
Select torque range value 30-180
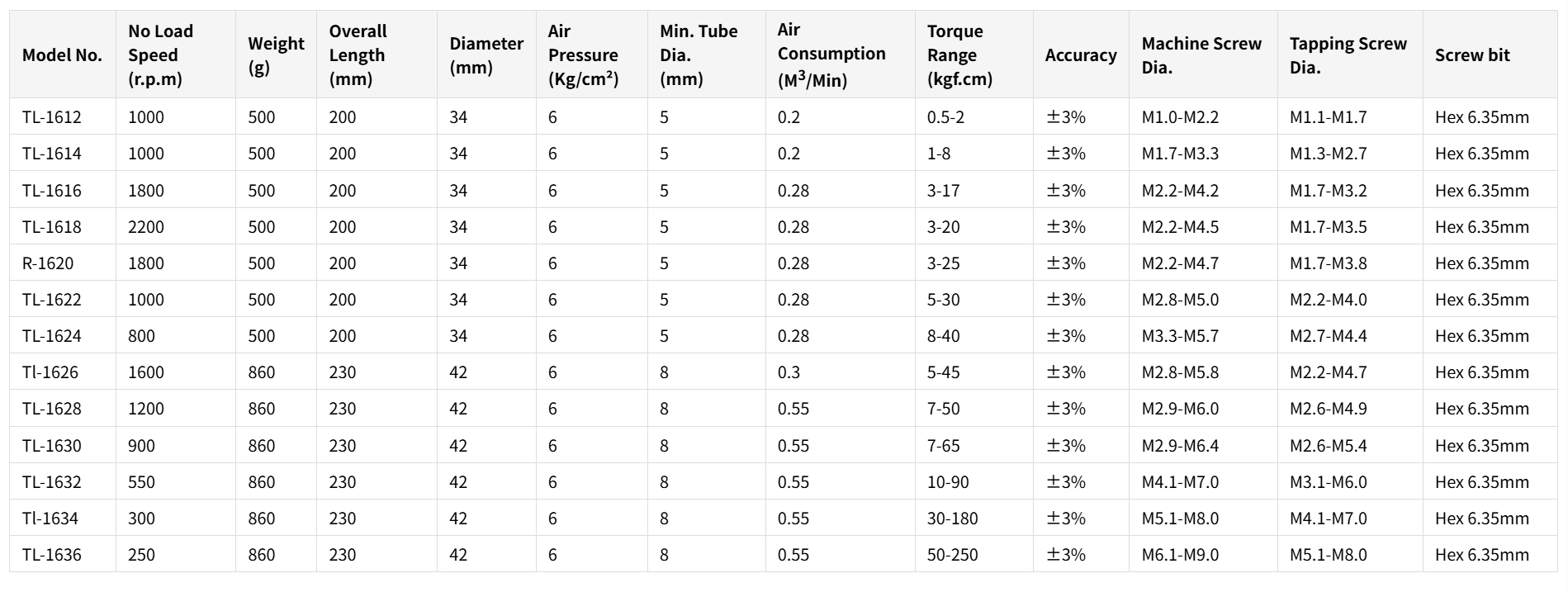[x=952, y=519]
